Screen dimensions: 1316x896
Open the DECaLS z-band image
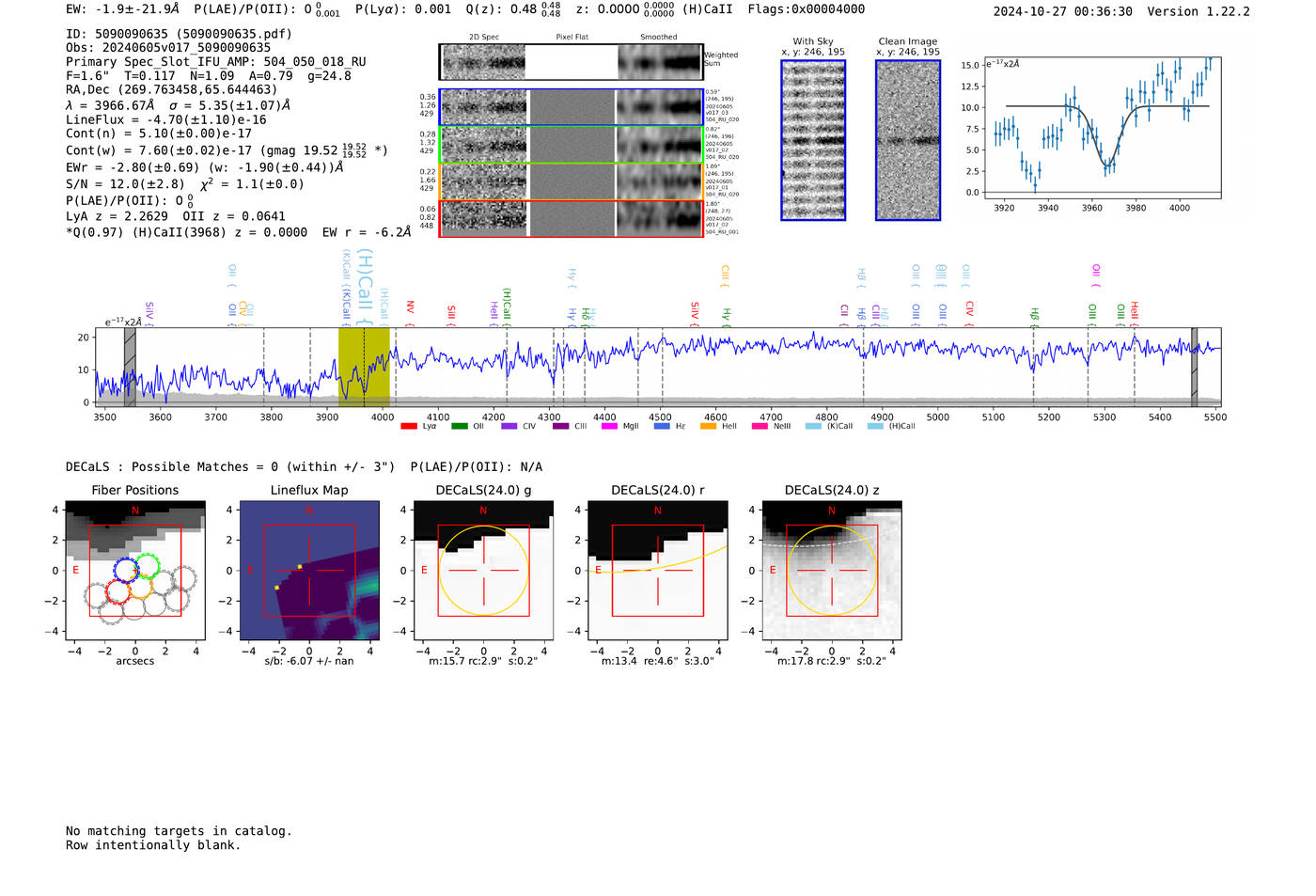(831, 571)
